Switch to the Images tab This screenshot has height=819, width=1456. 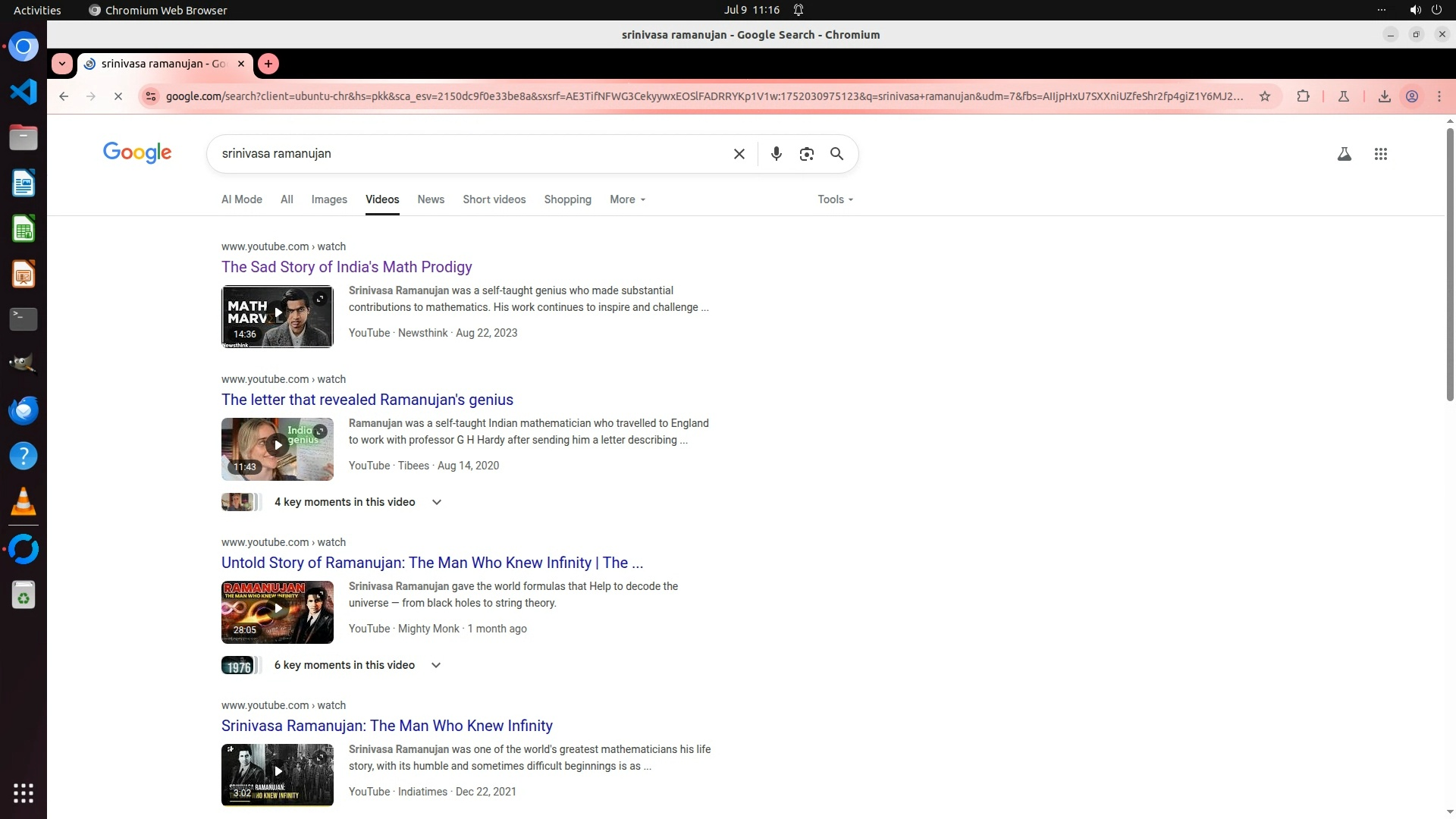point(328,199)
